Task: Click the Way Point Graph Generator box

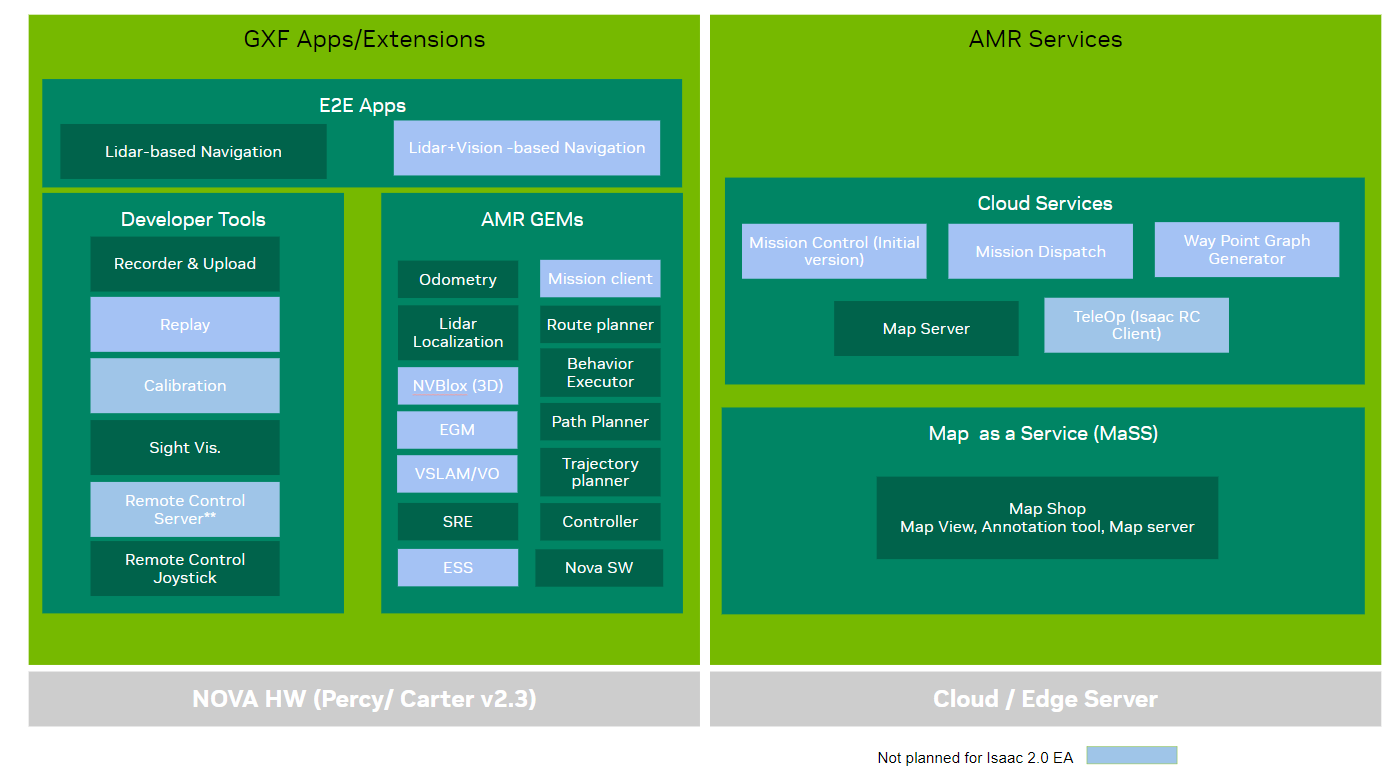Action: (1246, 250)
